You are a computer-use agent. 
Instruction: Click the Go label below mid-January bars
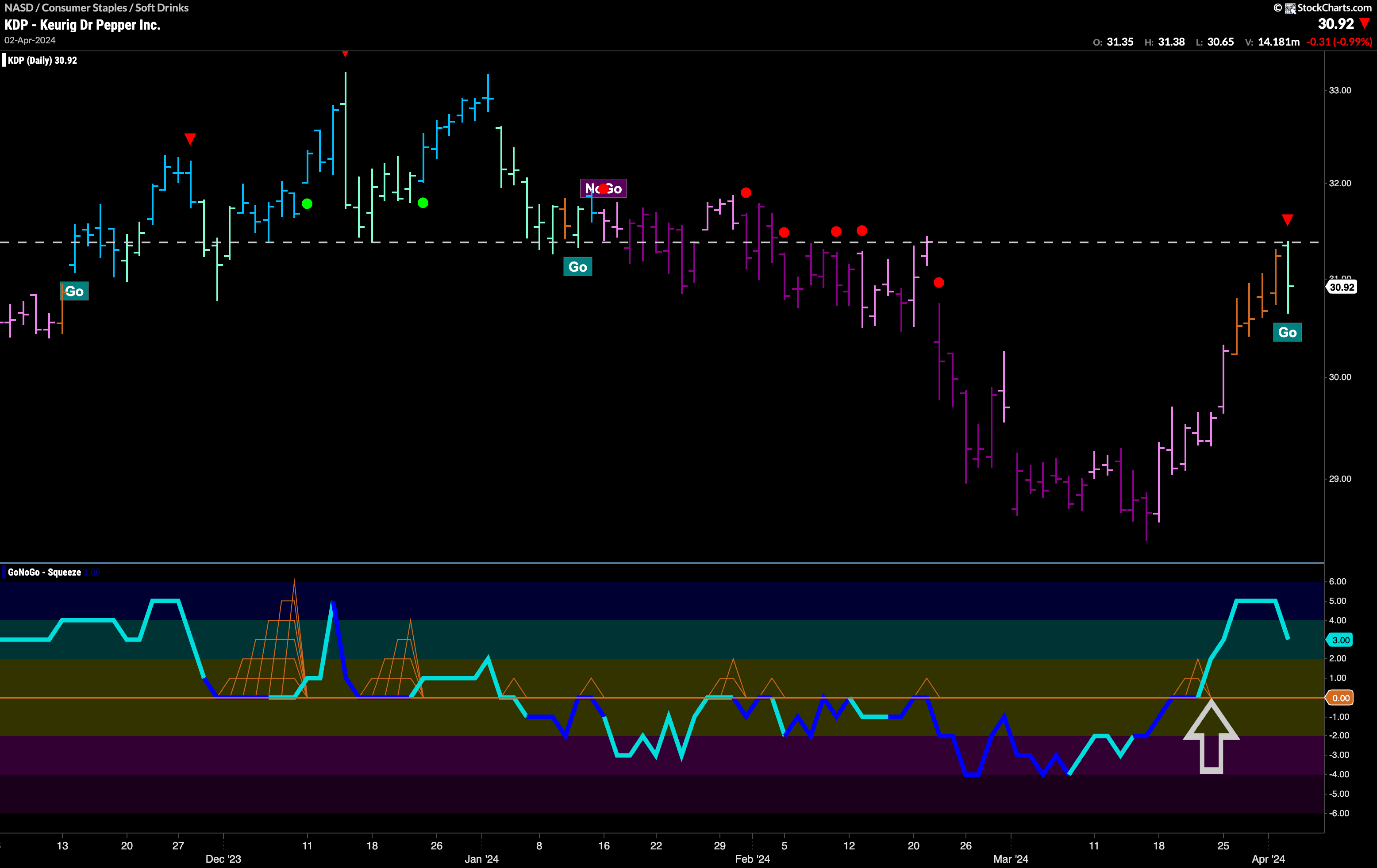[577, 267]
